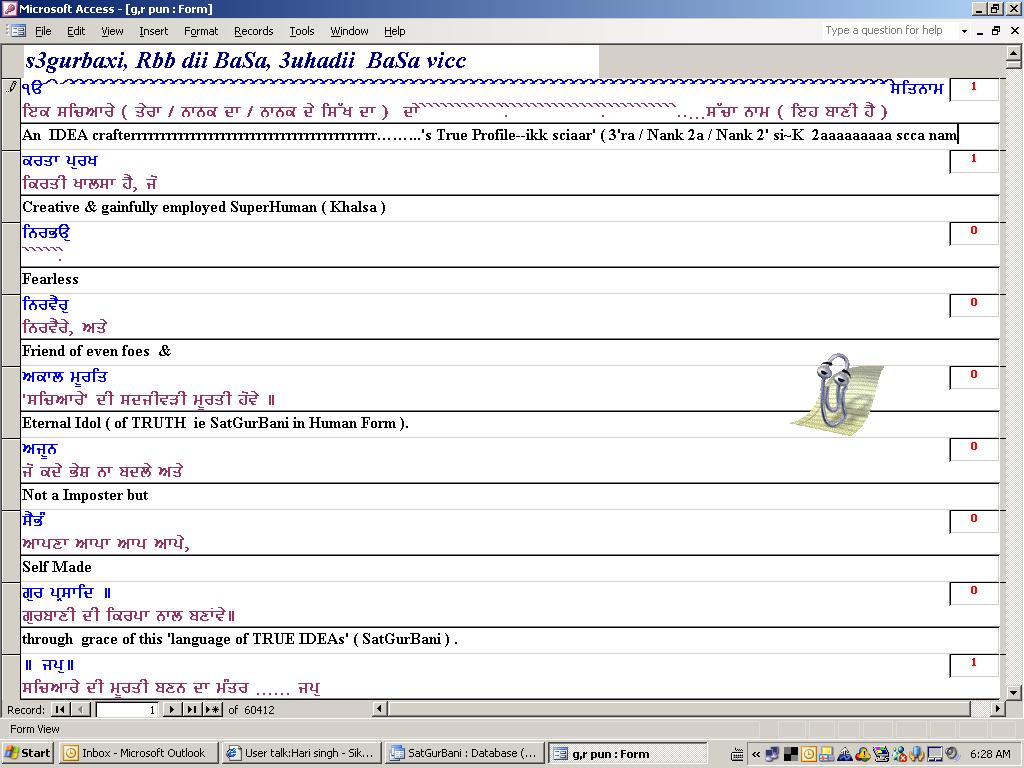Open the File menu
This screenshot has height=768, width=1024.
point(43,31)
